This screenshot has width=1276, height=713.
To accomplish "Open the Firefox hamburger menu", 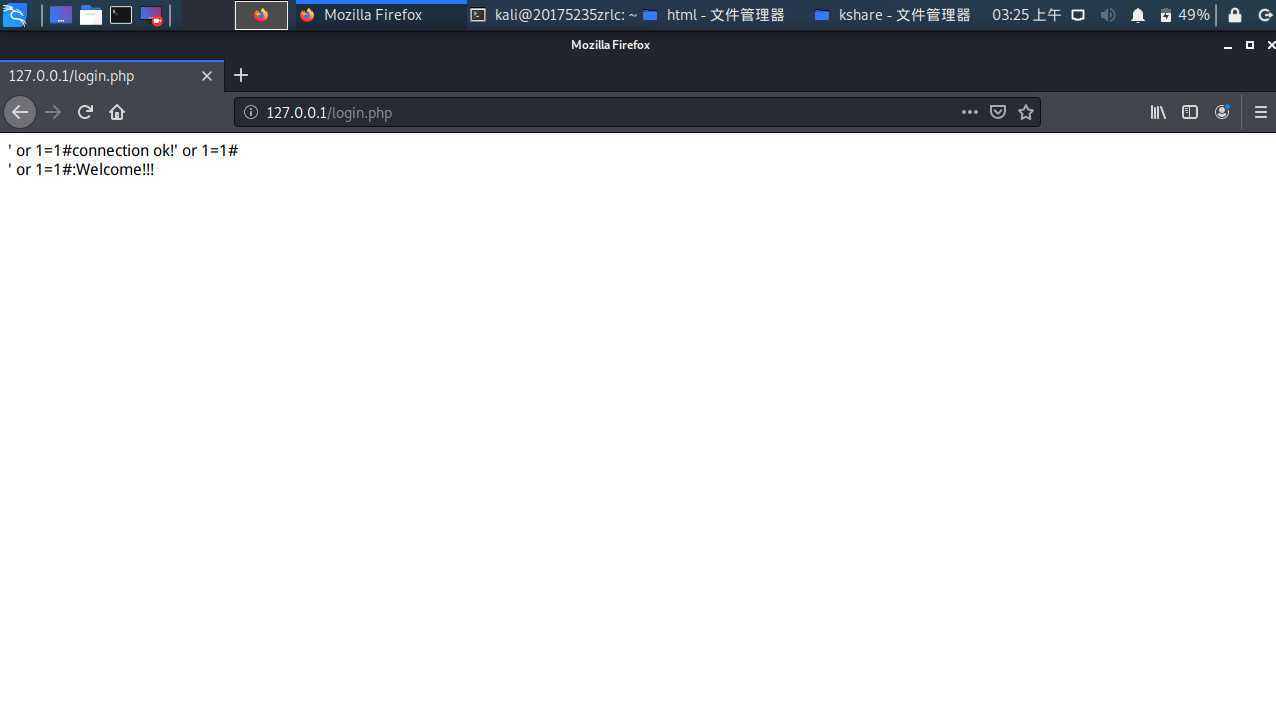I will (x=1260, y=112).
